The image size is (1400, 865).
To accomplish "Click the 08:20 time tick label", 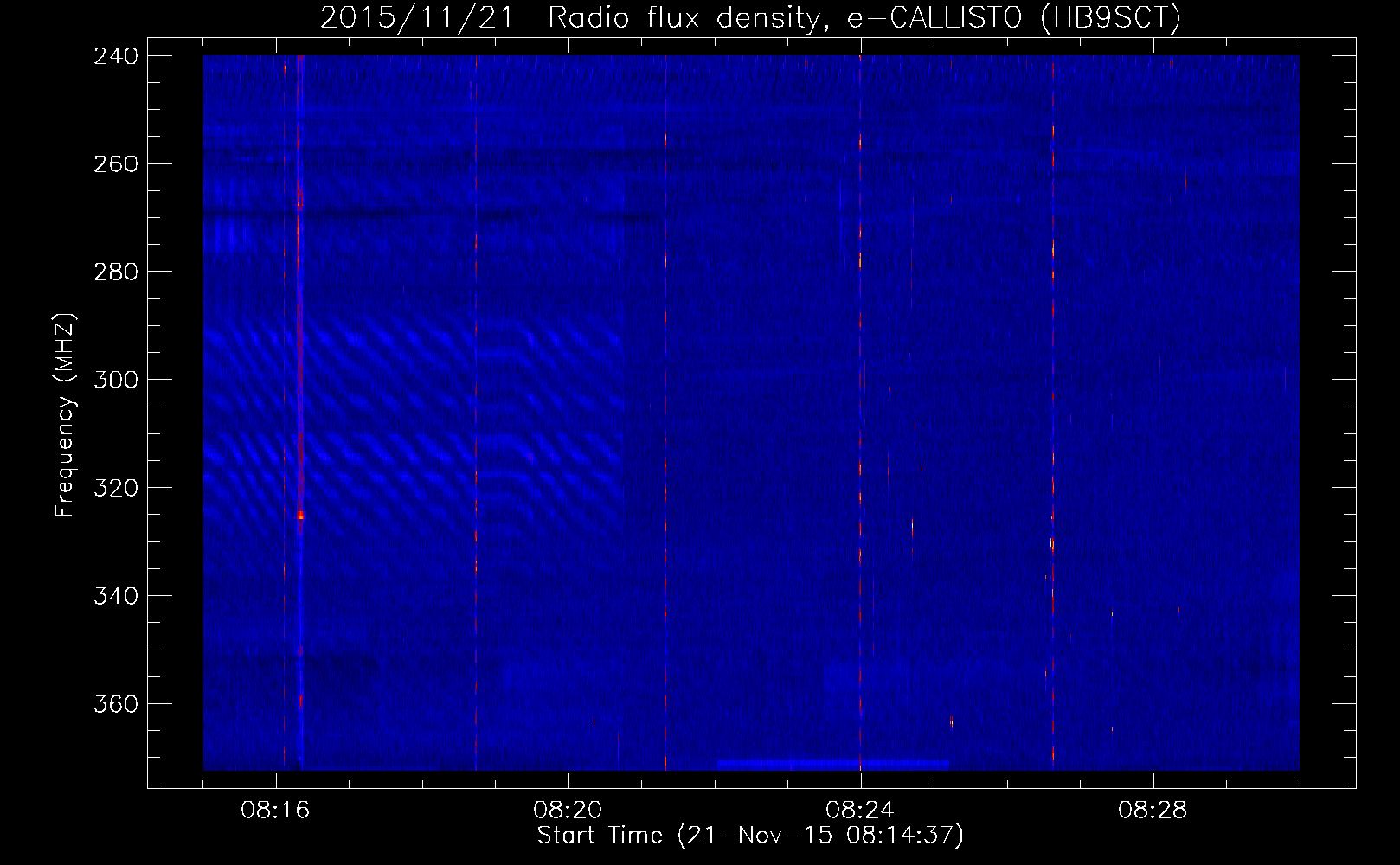I will 568,811.
